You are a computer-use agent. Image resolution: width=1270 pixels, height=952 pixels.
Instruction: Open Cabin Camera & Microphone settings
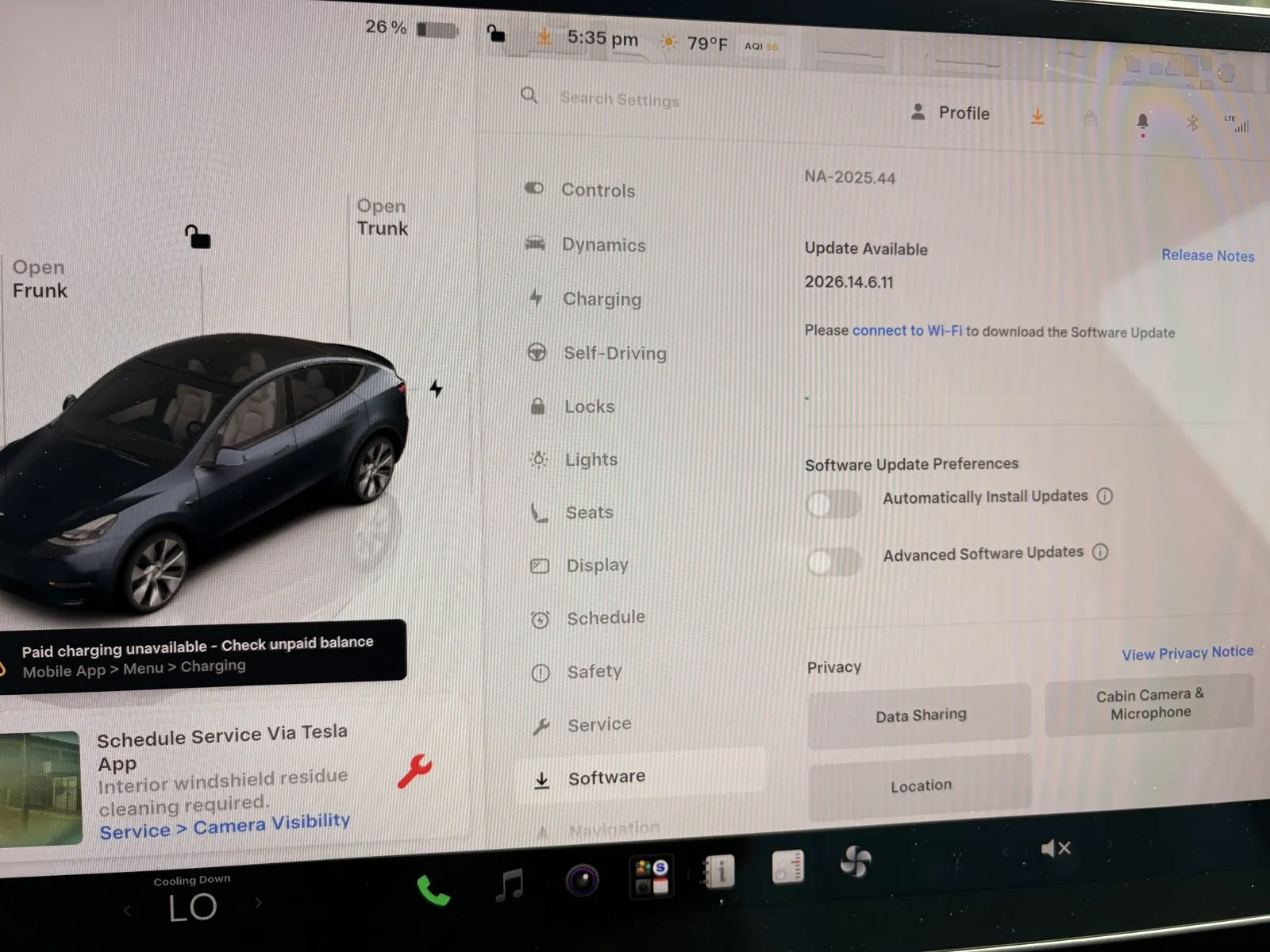(1149, 704)
